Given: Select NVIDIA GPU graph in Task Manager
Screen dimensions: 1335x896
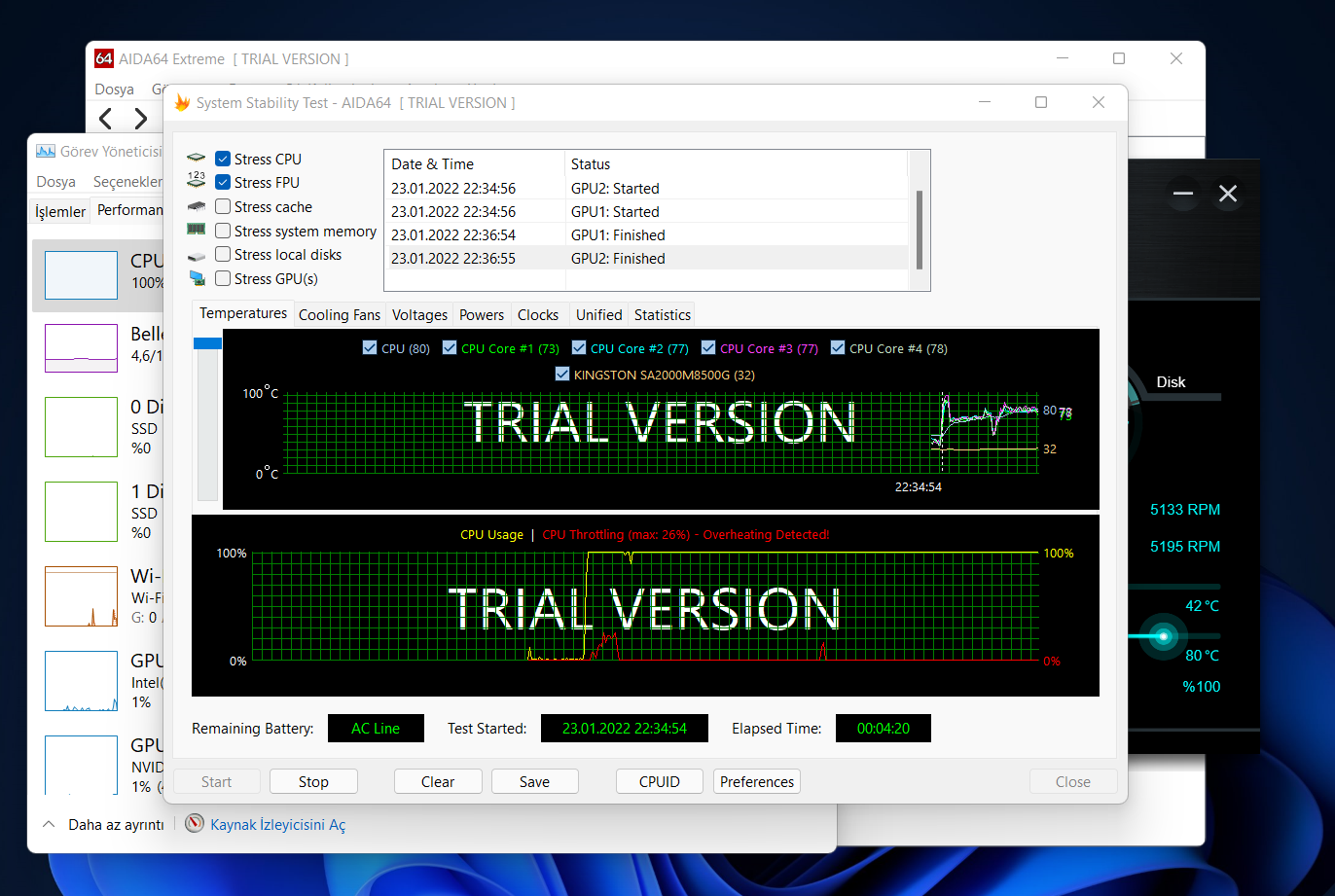Looking at the screenshot, I should coord(81,766).
